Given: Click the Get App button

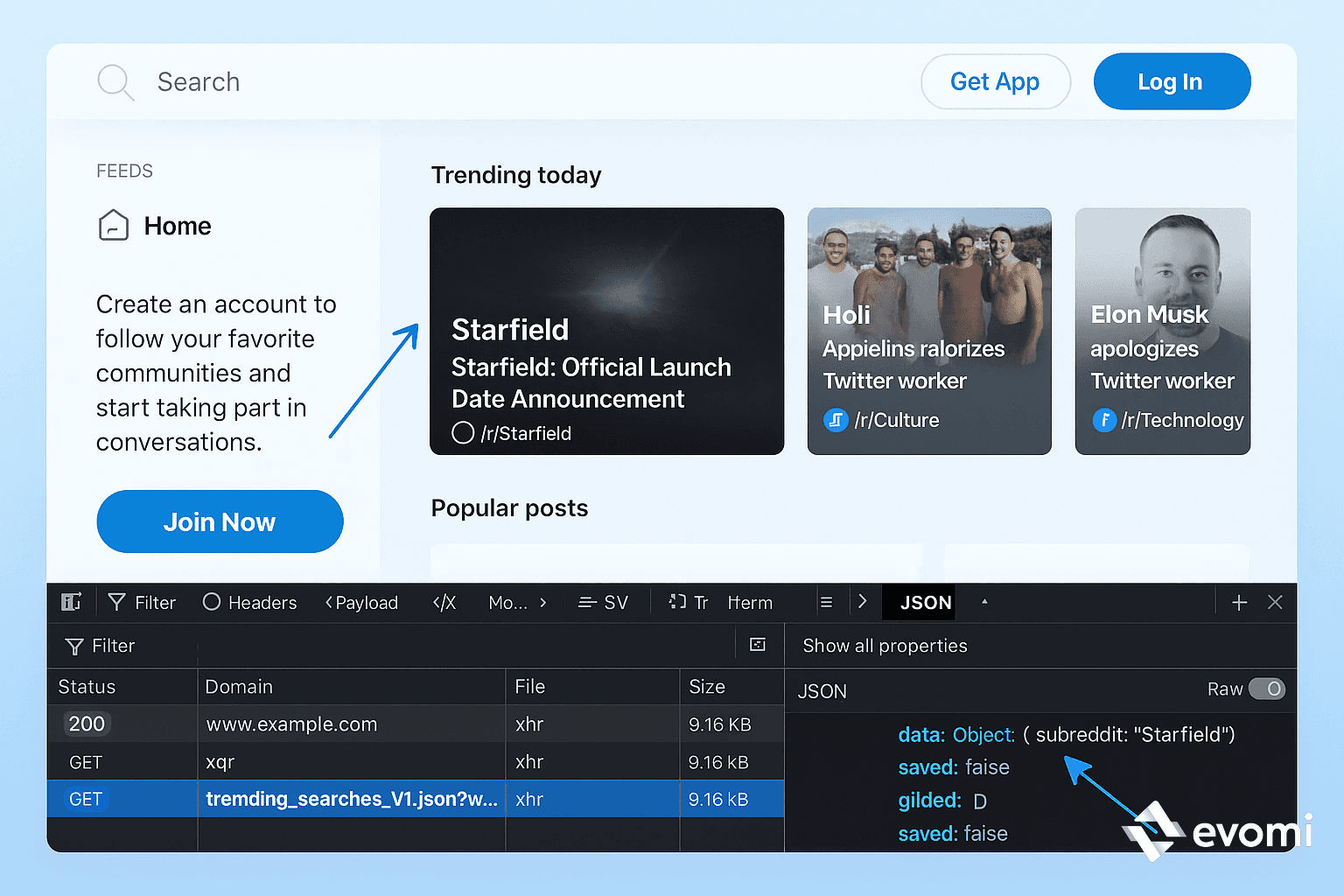Looking at the screenshot, I should click(x=995, y=81).
